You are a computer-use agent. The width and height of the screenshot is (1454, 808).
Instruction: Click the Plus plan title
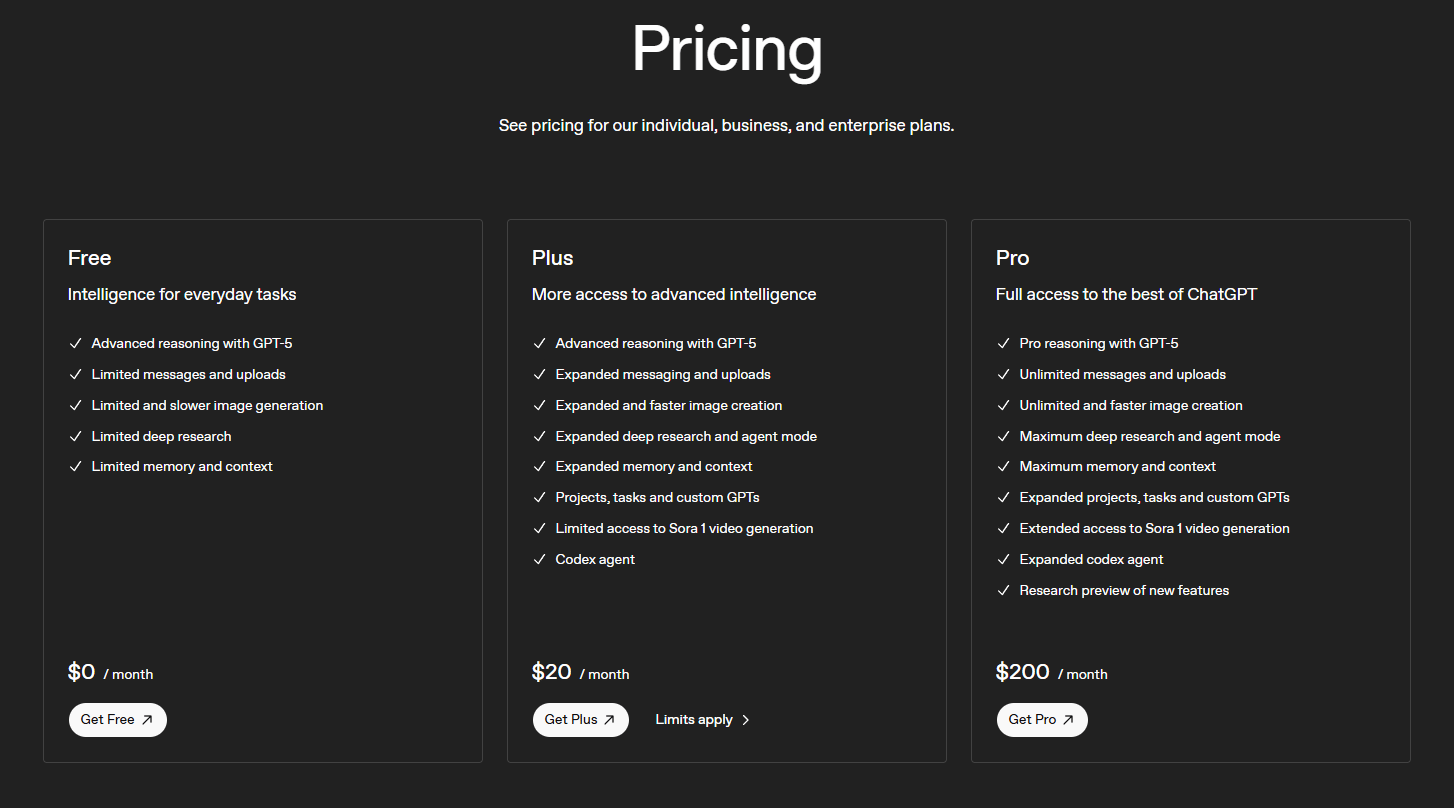(552, 258)
